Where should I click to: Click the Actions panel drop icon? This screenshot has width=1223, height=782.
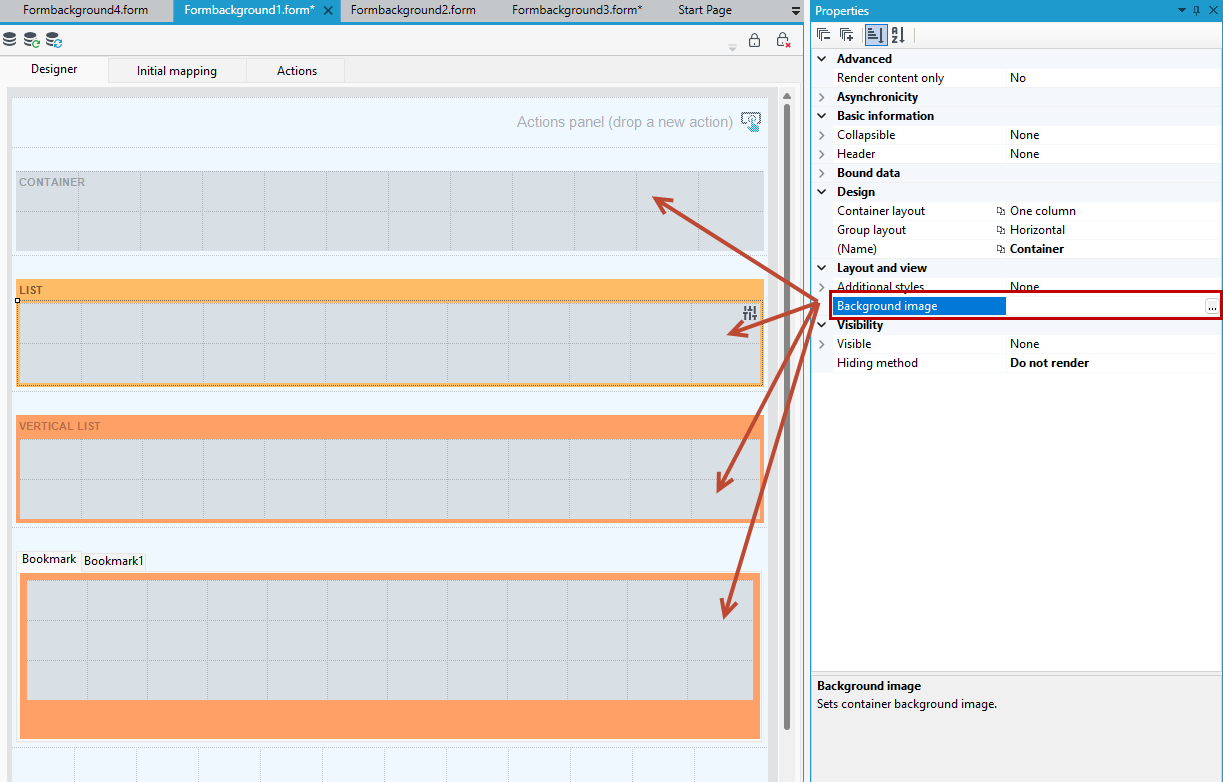coord(751,122)
